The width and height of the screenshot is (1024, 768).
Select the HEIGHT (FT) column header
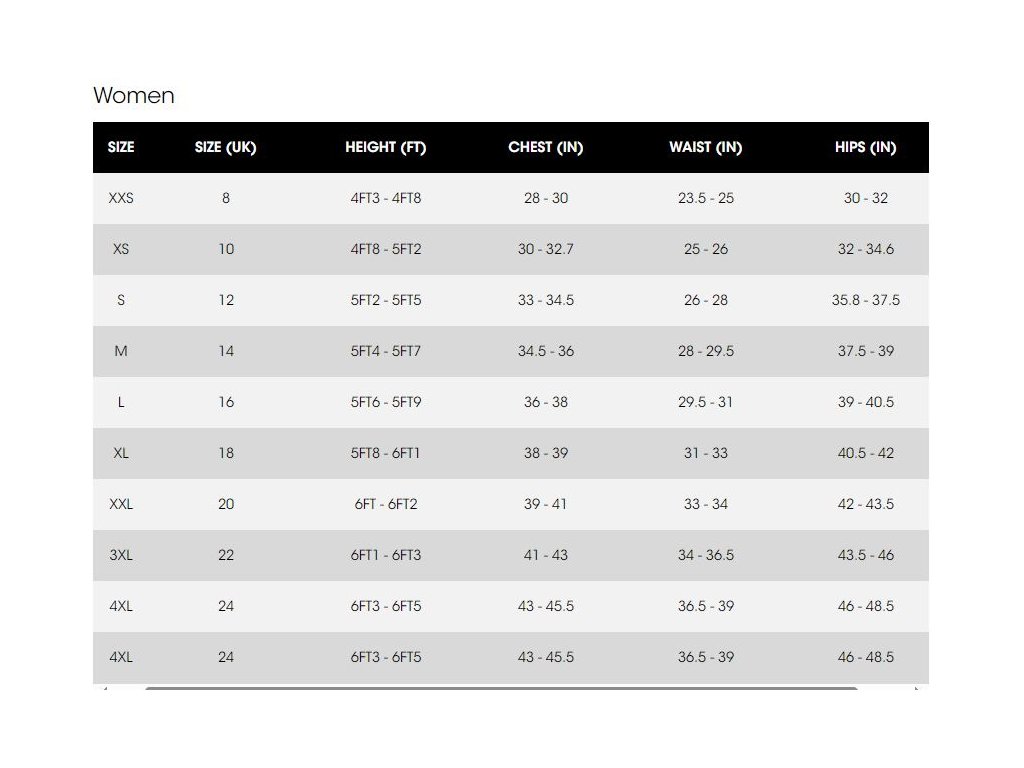click(x=386, y=147)
